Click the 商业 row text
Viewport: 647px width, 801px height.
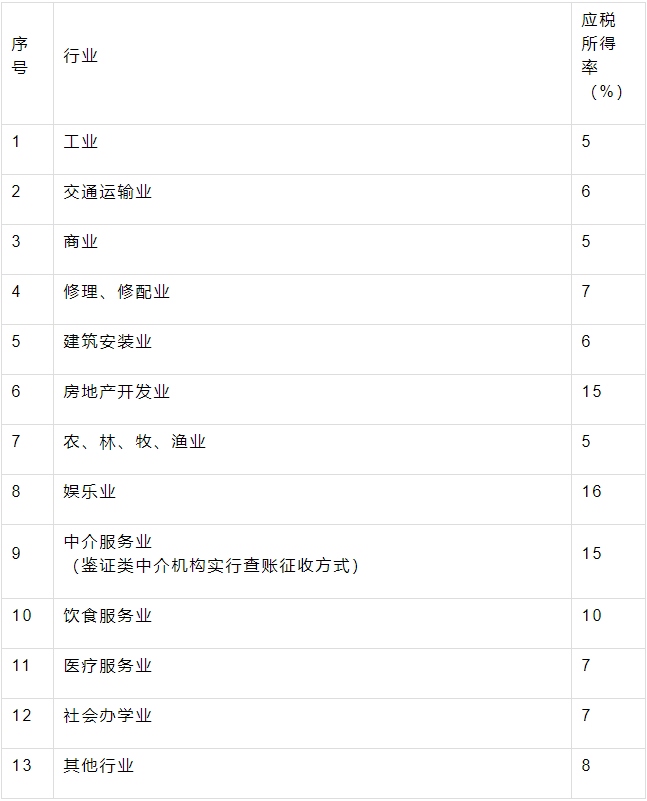point(81,241)
